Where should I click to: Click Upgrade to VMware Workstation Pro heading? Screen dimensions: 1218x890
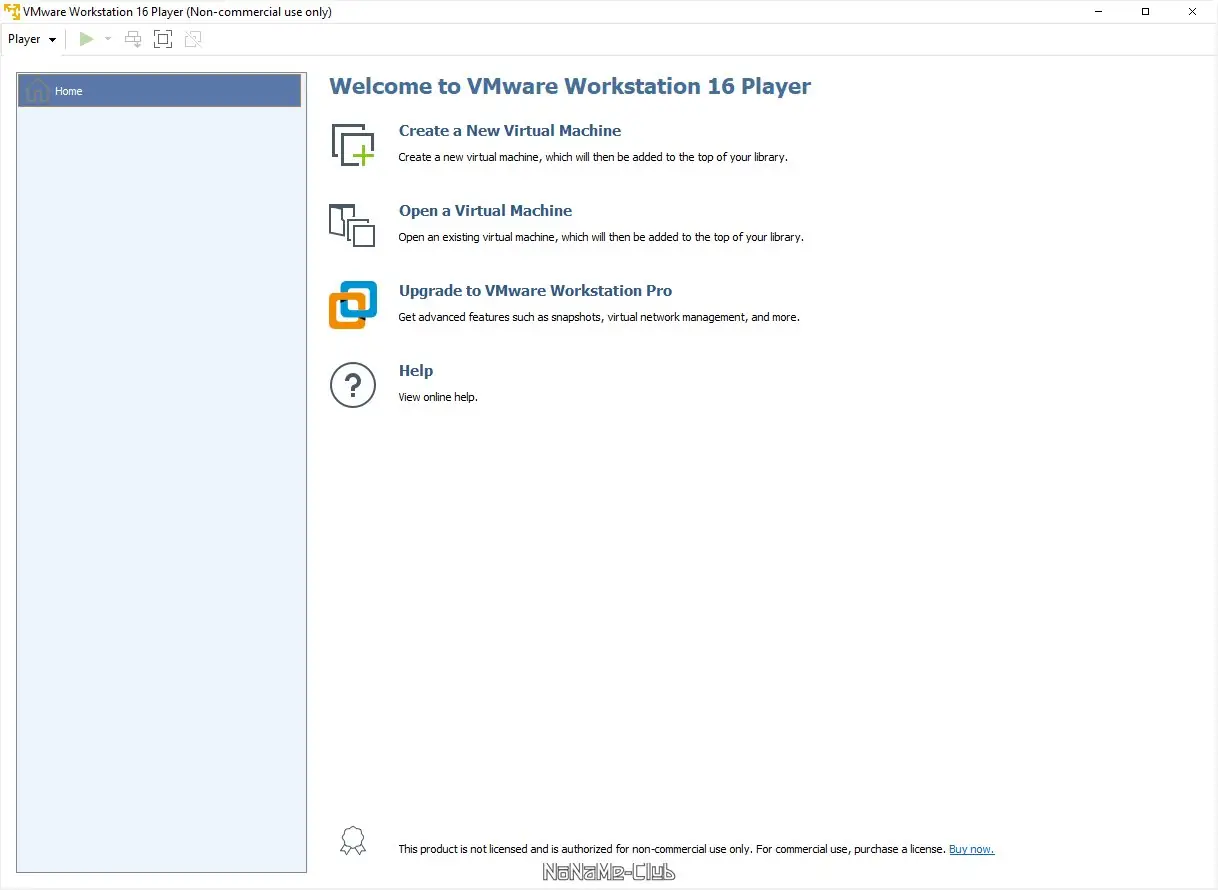pyautogui.click(x=535, y=291)
